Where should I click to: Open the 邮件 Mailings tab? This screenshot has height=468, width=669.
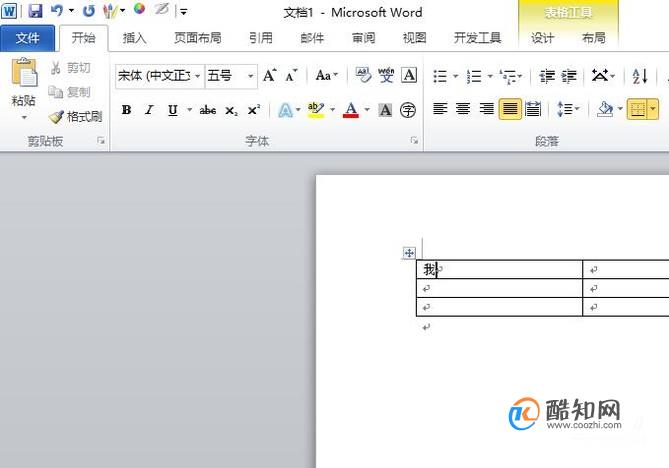[x=312, y=38]
